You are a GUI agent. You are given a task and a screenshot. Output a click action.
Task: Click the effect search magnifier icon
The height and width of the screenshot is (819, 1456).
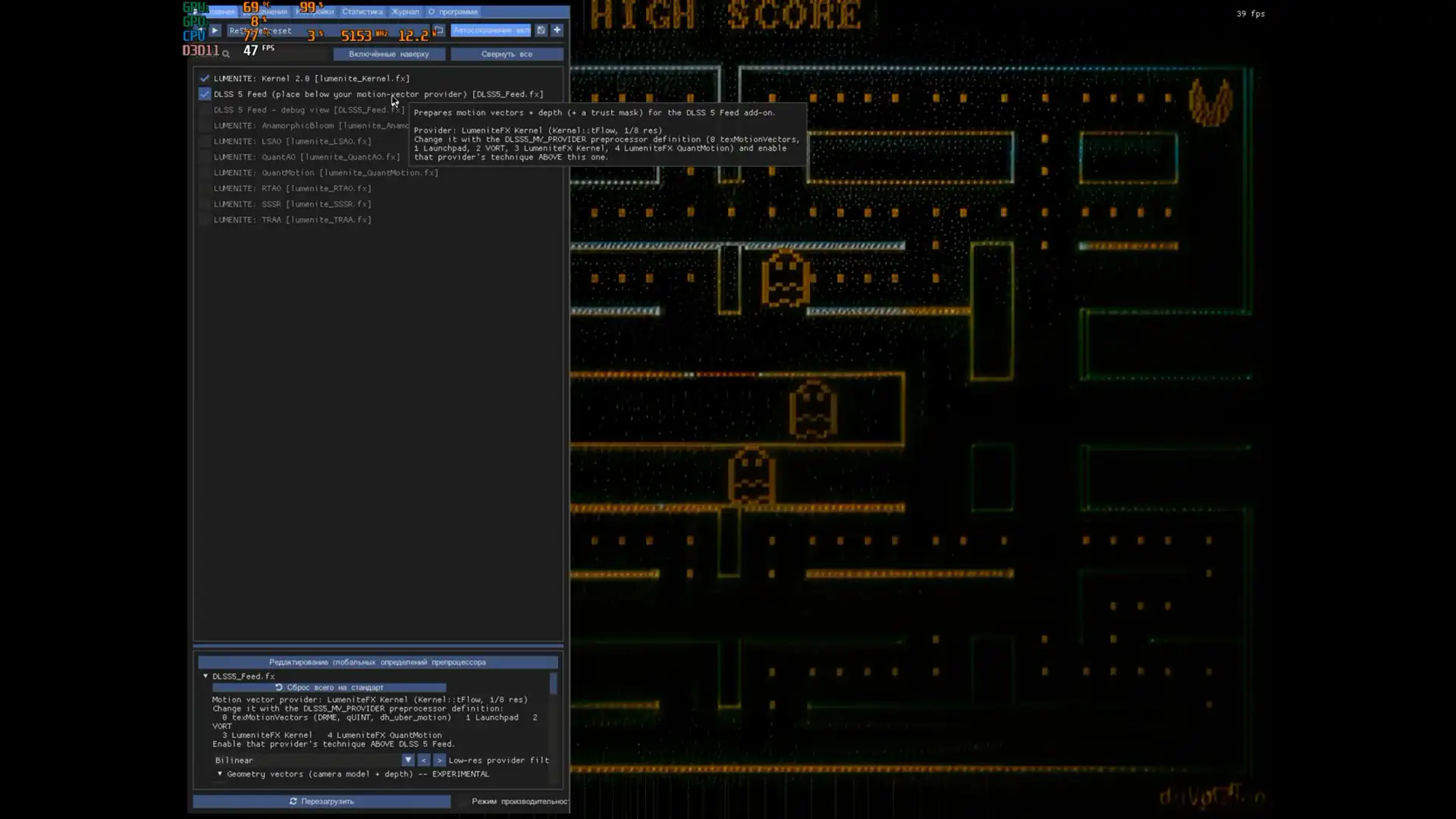225,54
